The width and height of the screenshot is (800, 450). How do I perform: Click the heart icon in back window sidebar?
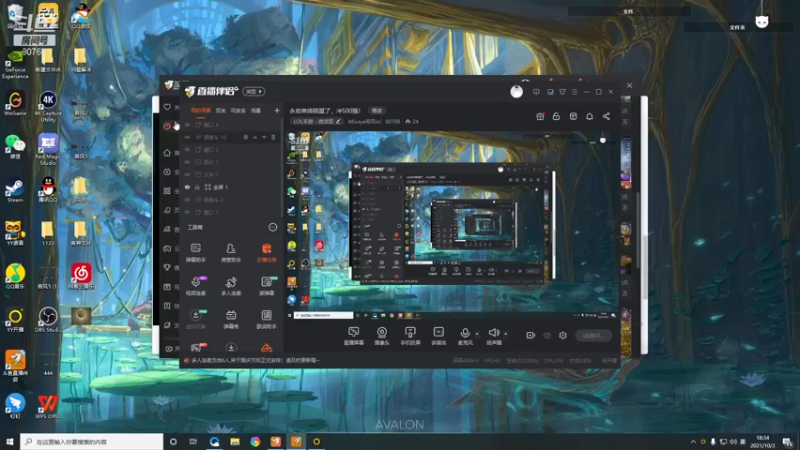pyautogui.click(x=167, y=107)
